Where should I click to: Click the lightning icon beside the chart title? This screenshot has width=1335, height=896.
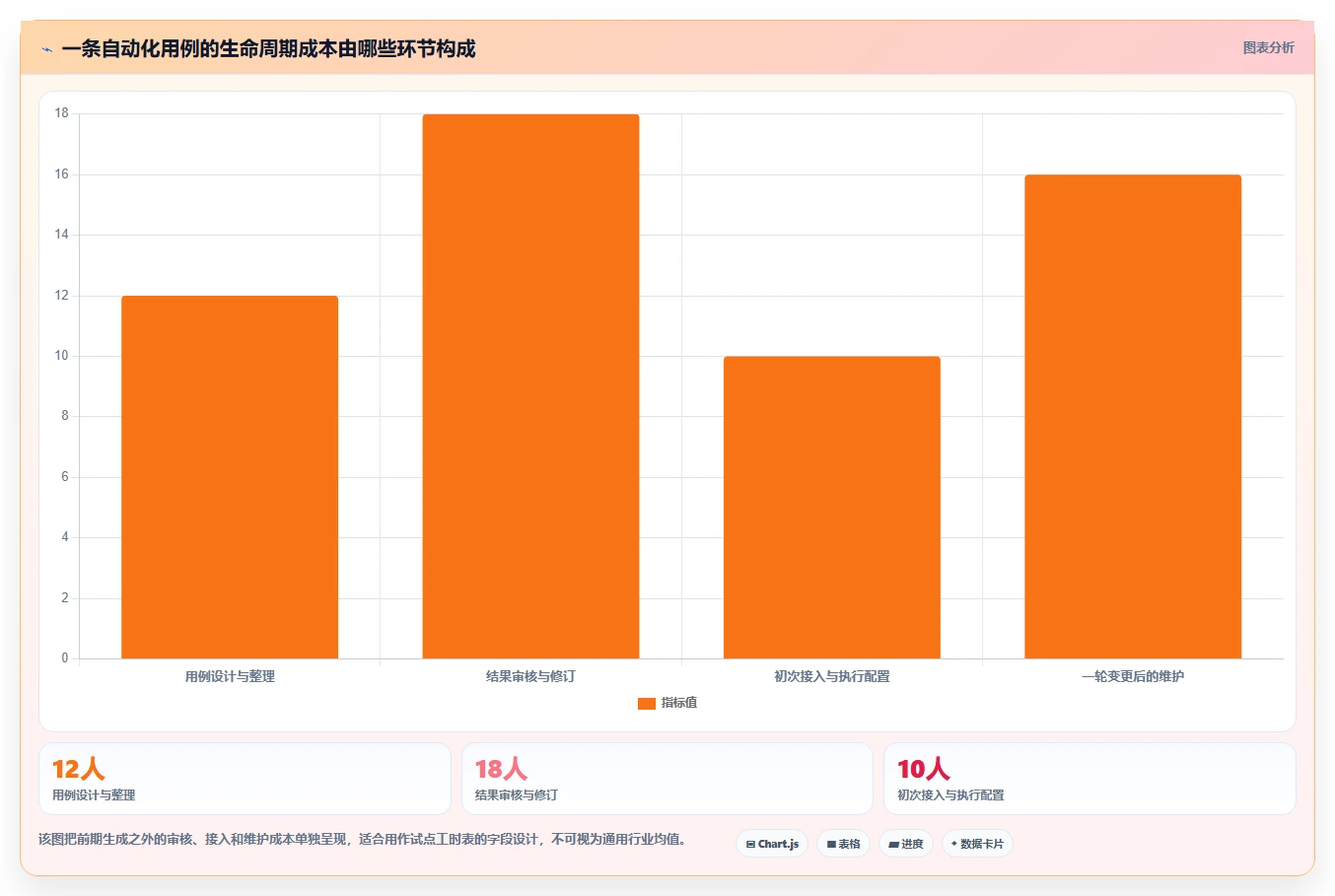(46, 49)
